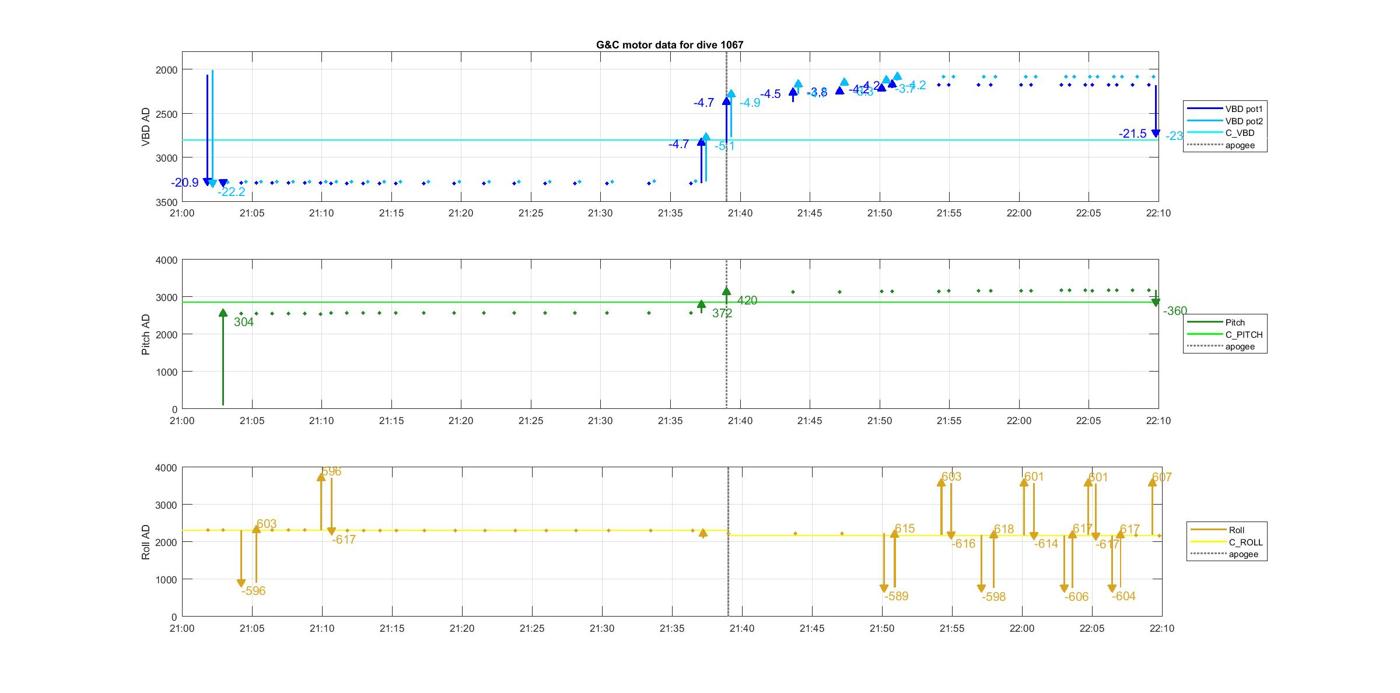This screenshot has height=693, width=1400.
Task: Click the '-20.9' VBD data label
Action: click(x=185, y=183)
